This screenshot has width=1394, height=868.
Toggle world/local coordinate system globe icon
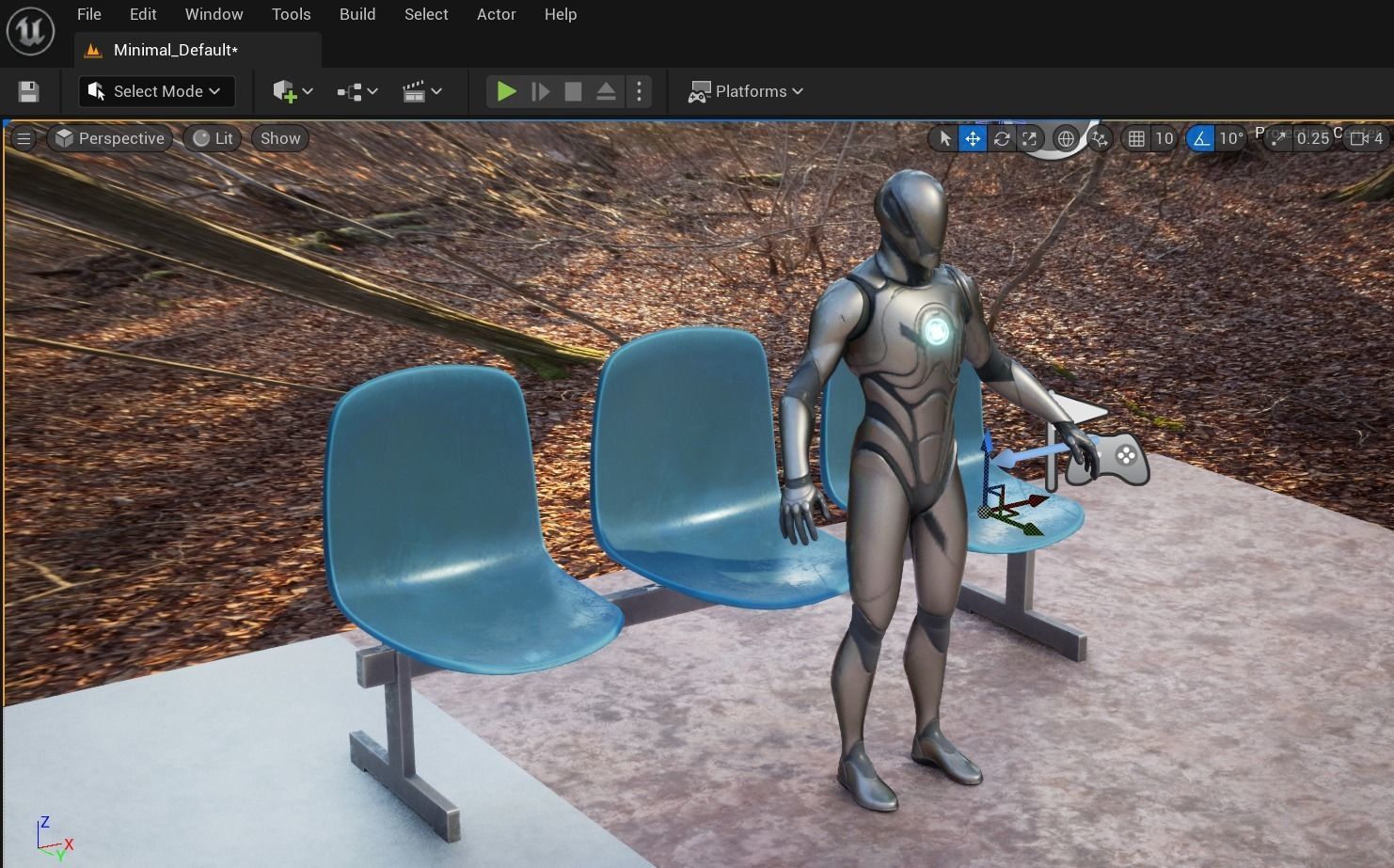pyautogui.click(x=1066, y=138)
